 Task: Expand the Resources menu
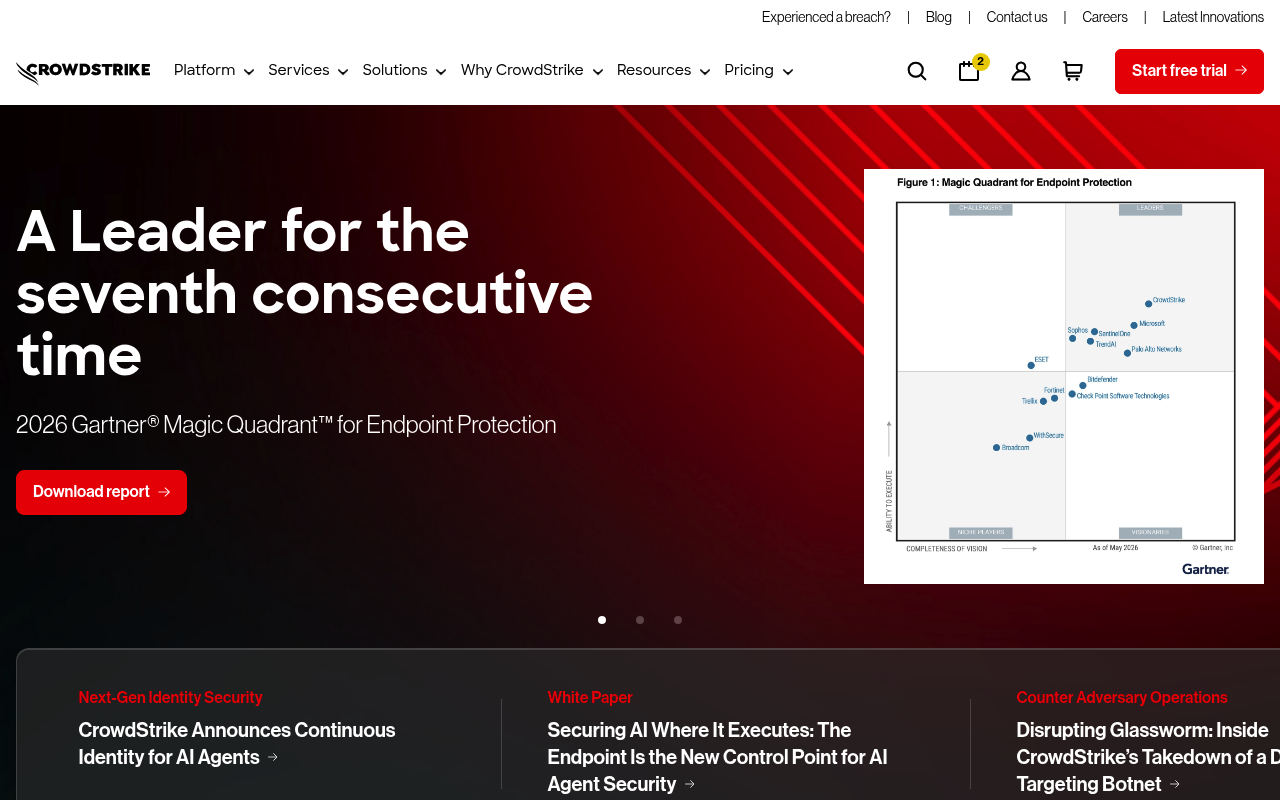[x=663, y=71]
